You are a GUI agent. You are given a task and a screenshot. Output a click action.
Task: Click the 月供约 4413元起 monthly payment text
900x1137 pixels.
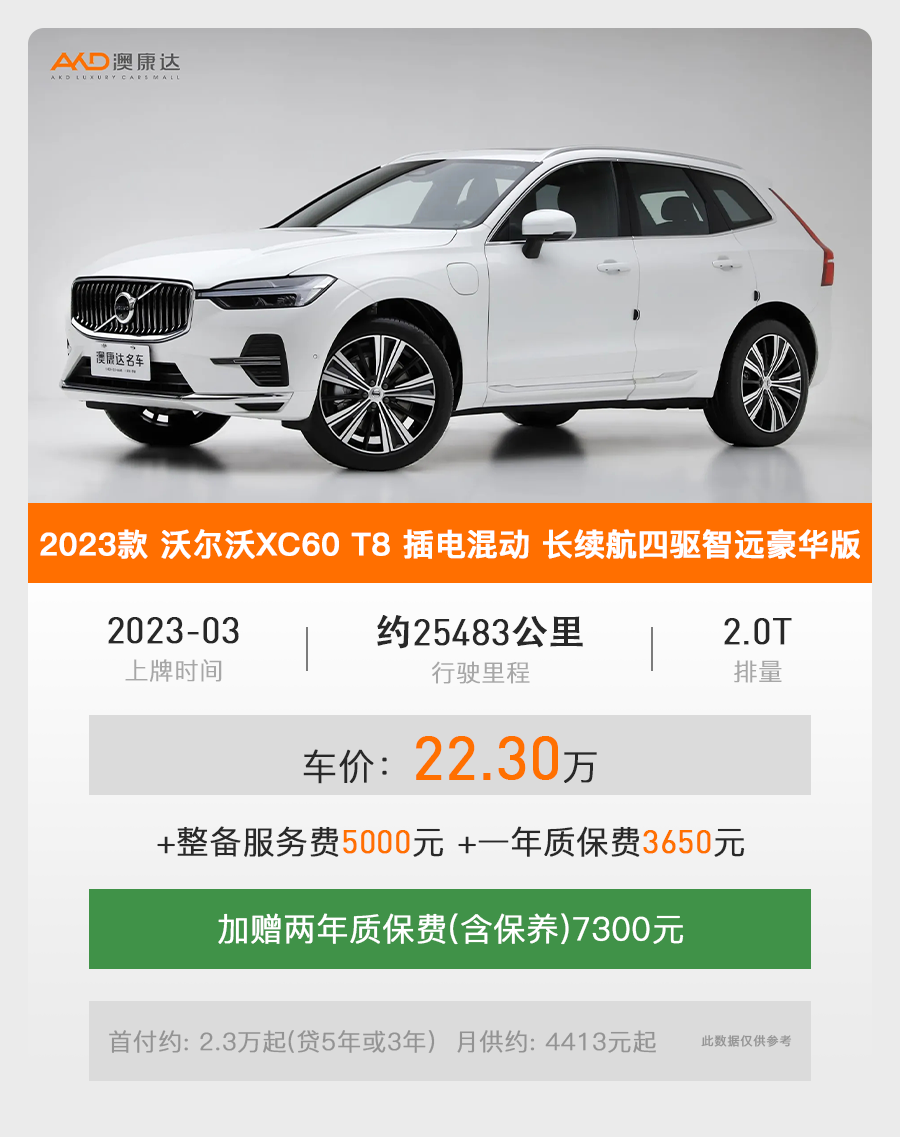(x=556, y=1042)
